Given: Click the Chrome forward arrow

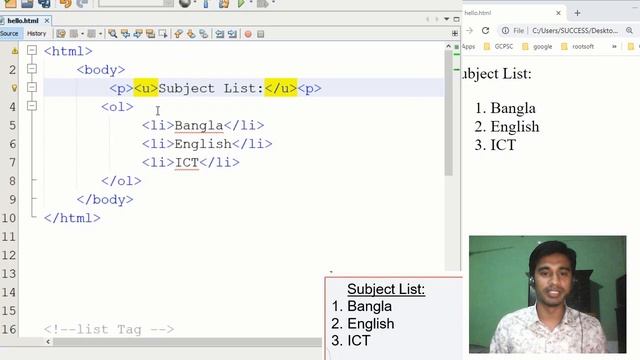Looking at the screenshot, I should coord(469,30).
